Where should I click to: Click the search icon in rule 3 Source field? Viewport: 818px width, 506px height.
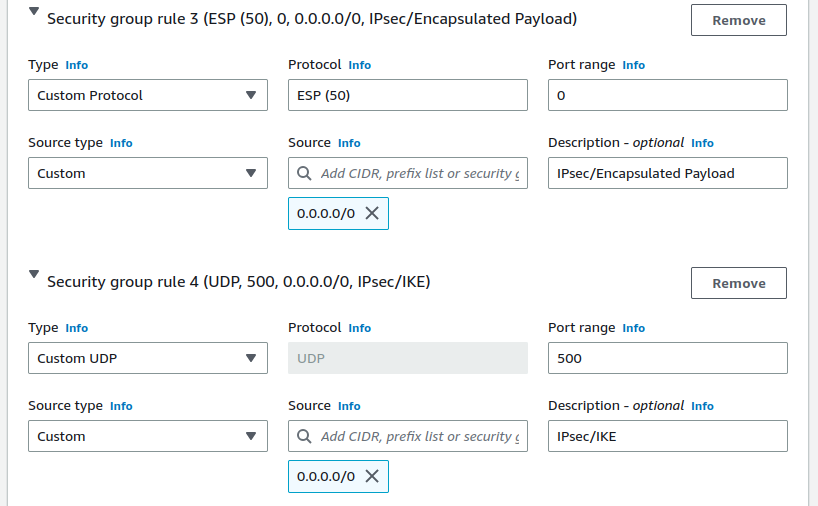[x=304, y=173]
